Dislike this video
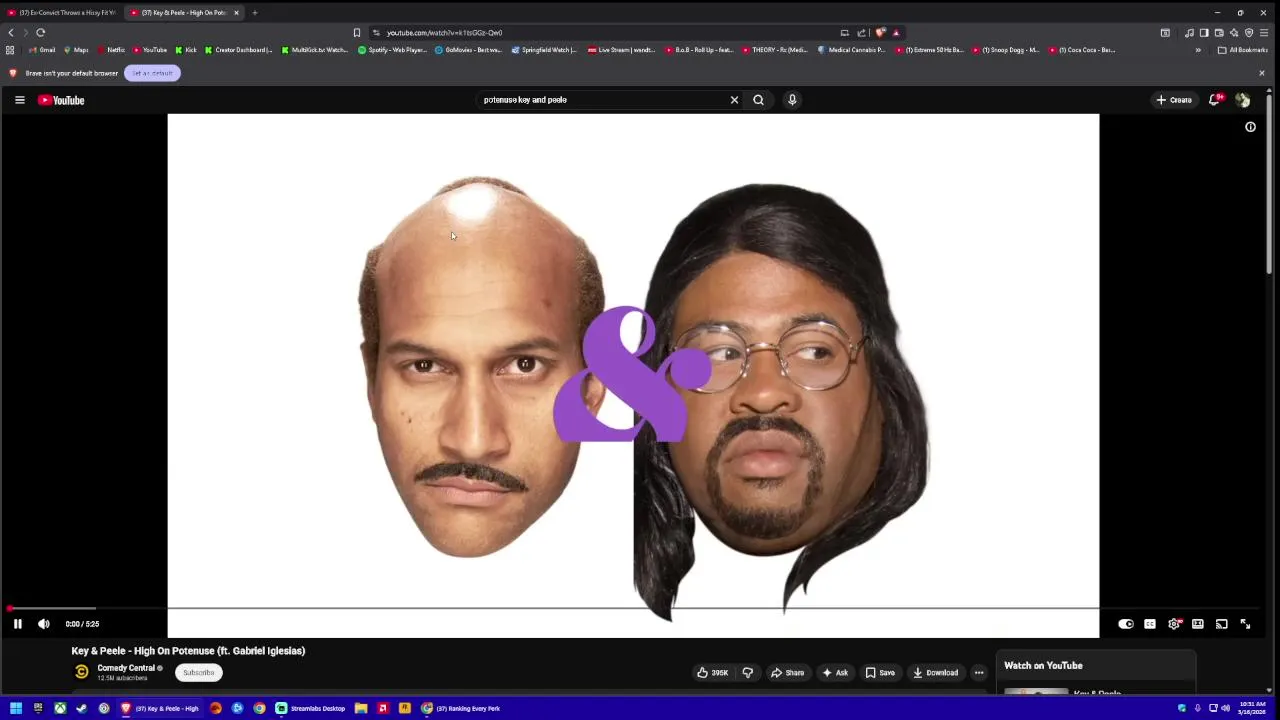 pyautogui.click(x=748, y=673)
